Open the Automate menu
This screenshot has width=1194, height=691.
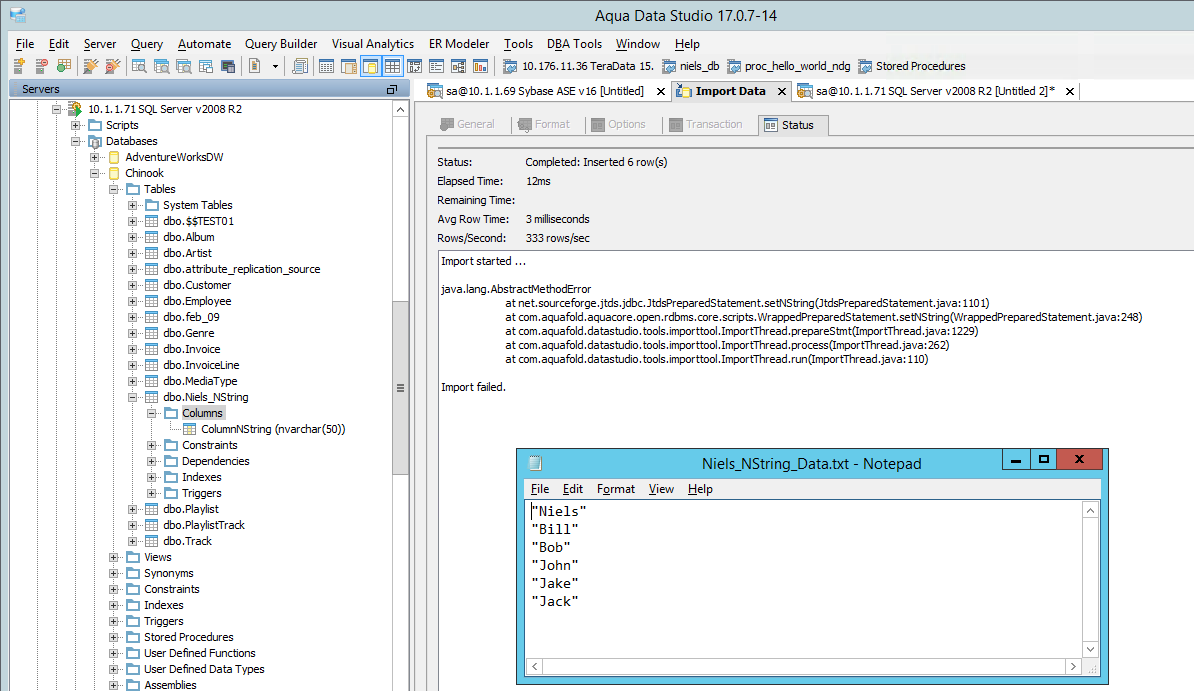click(204, 44)
